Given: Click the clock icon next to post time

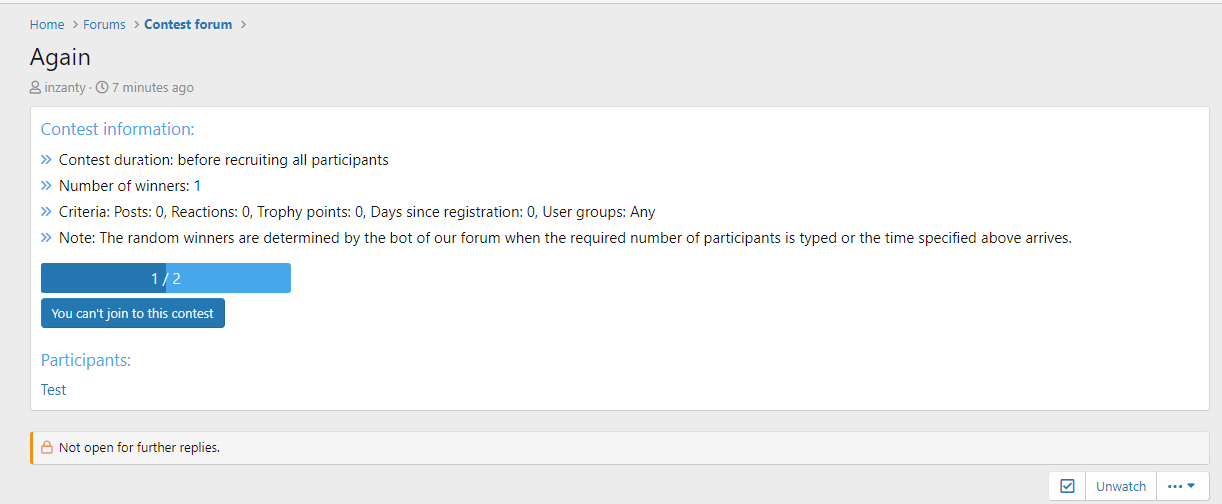Looking at the screenshot, I should (102, 88).
